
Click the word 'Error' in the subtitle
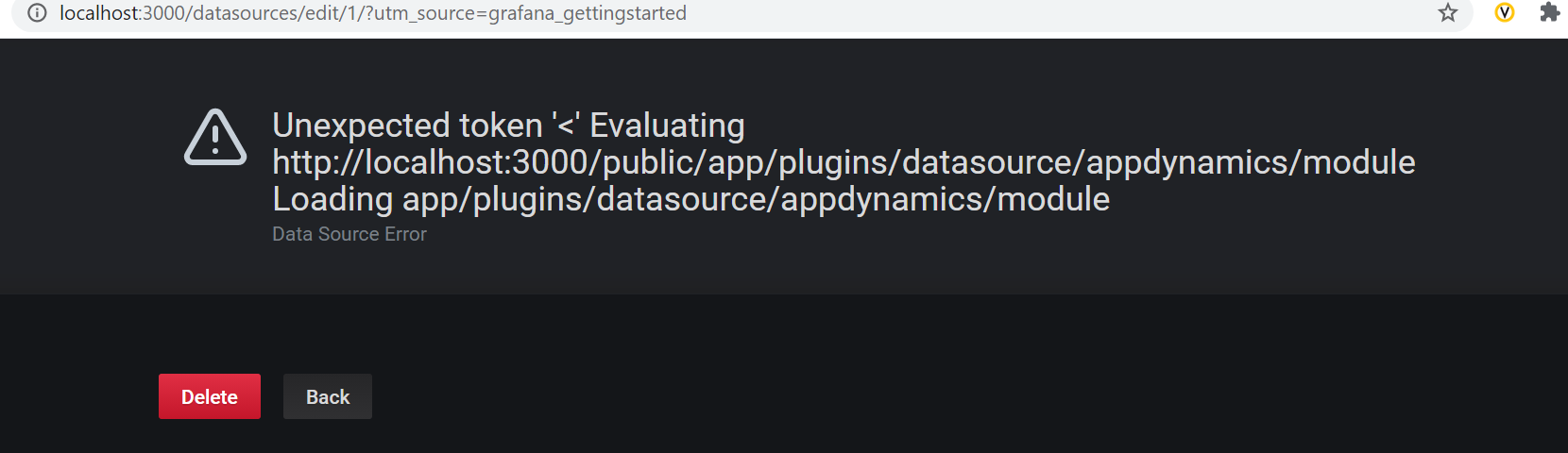(x=405, y=234)
